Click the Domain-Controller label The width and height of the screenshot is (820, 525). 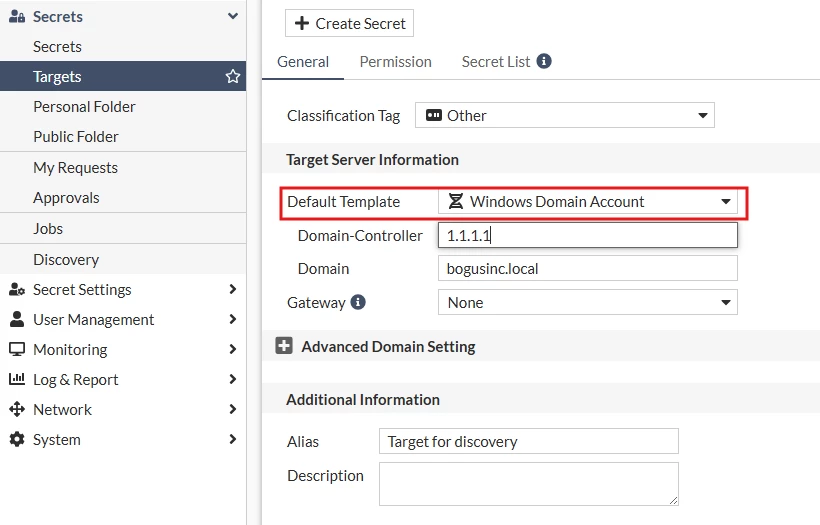pyautogui.click(x=360, y=236)
